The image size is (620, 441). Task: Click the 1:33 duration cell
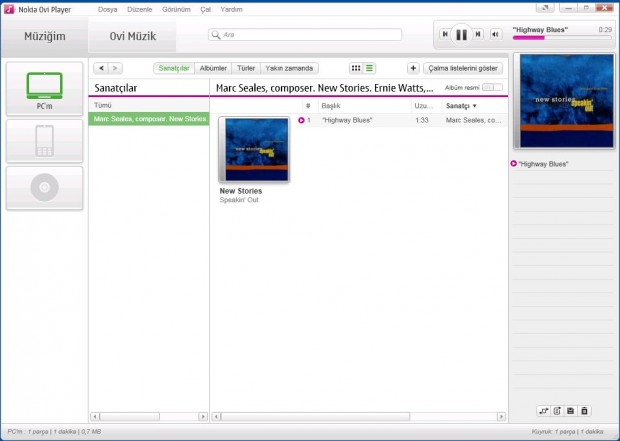(x=422, y=120)
